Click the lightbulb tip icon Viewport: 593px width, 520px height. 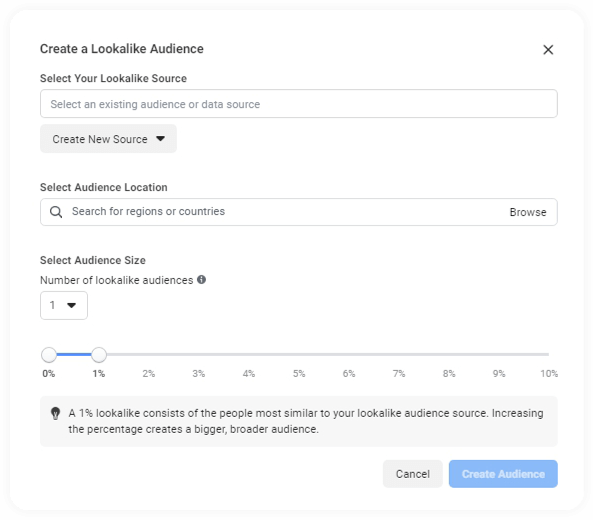pyautogui.click(x=55, y=413)
